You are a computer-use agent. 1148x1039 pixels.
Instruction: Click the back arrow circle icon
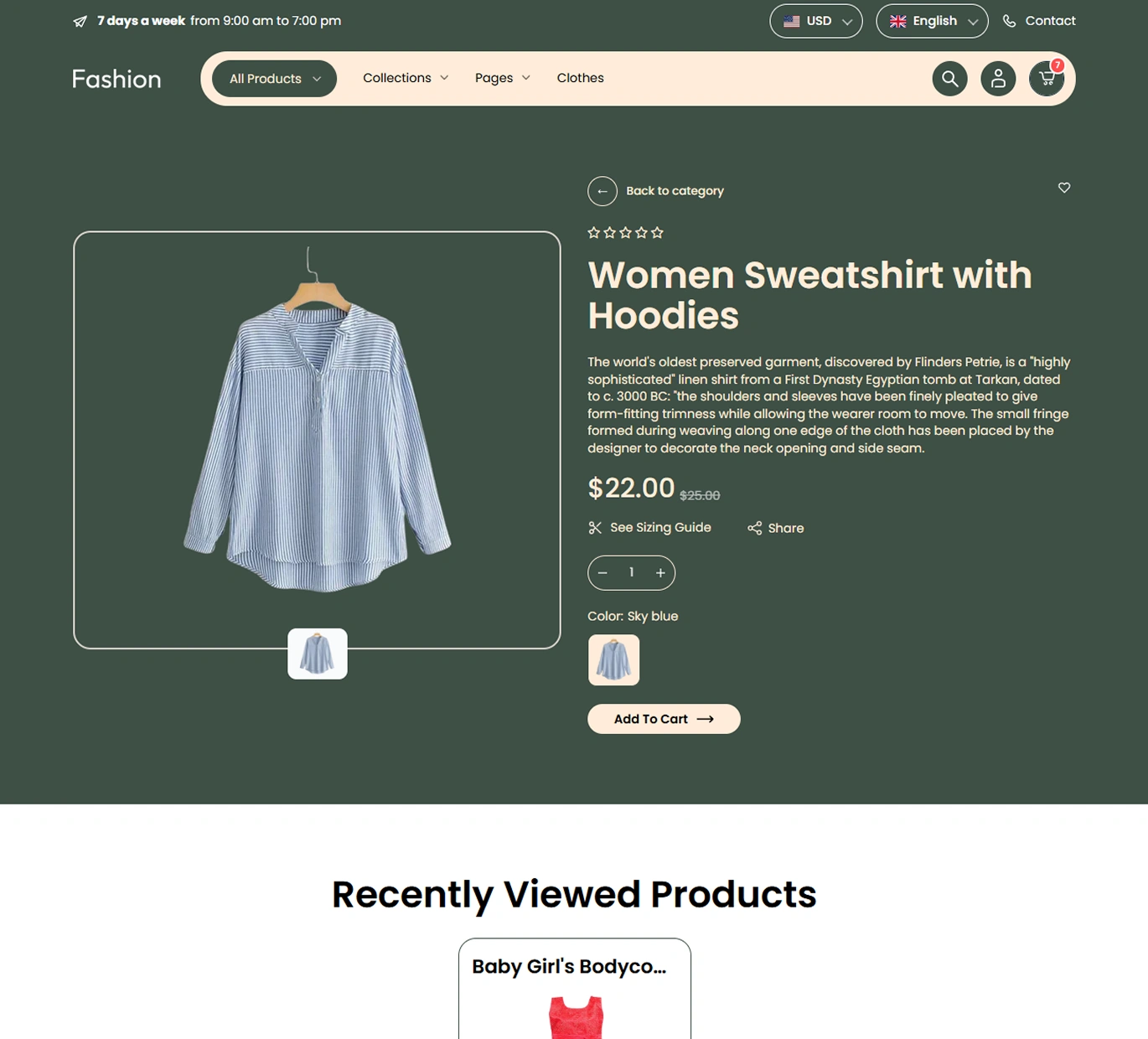602,191
